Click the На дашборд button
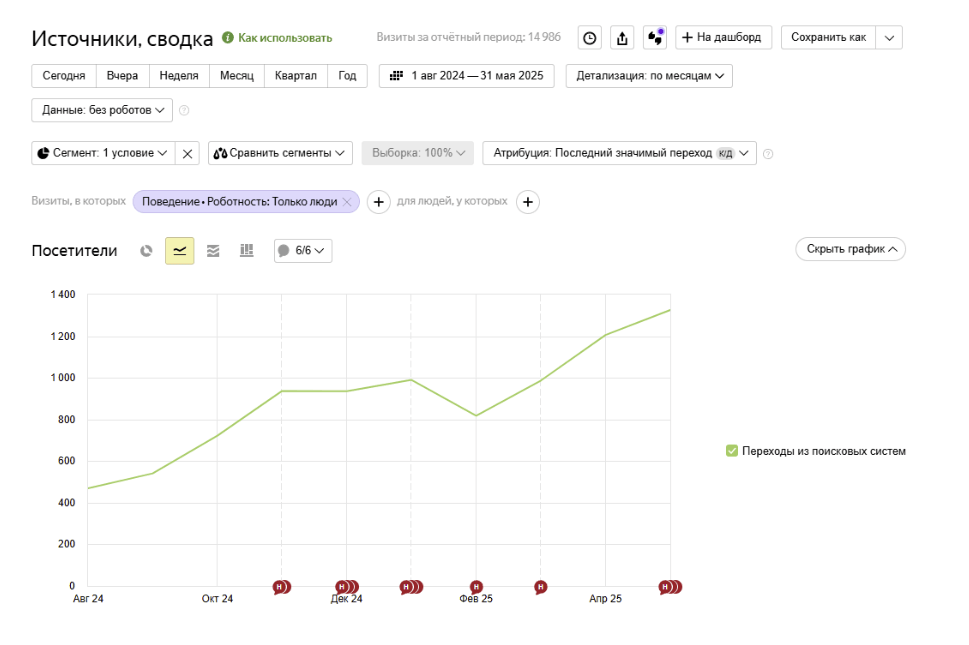This screenshot has width=969, height=645. [723, 38]
